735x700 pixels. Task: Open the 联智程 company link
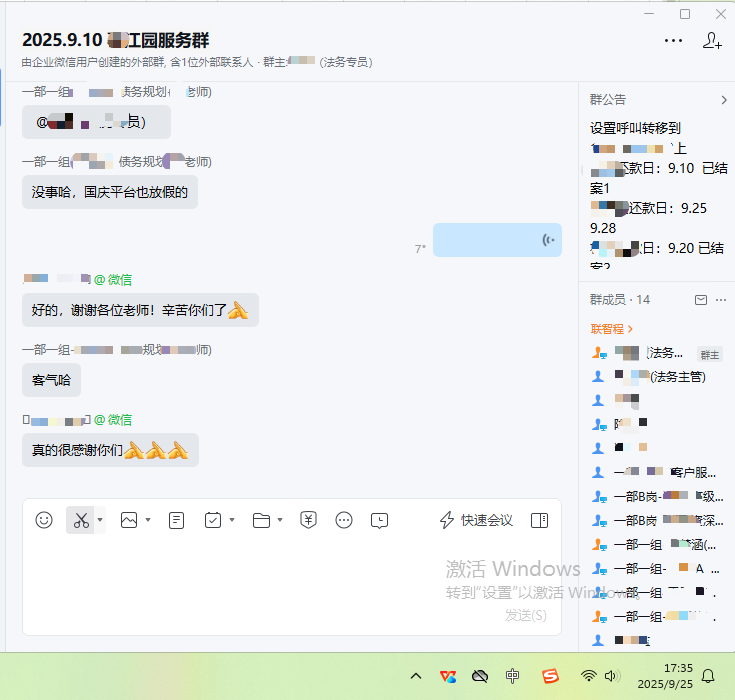click(612, 329)
